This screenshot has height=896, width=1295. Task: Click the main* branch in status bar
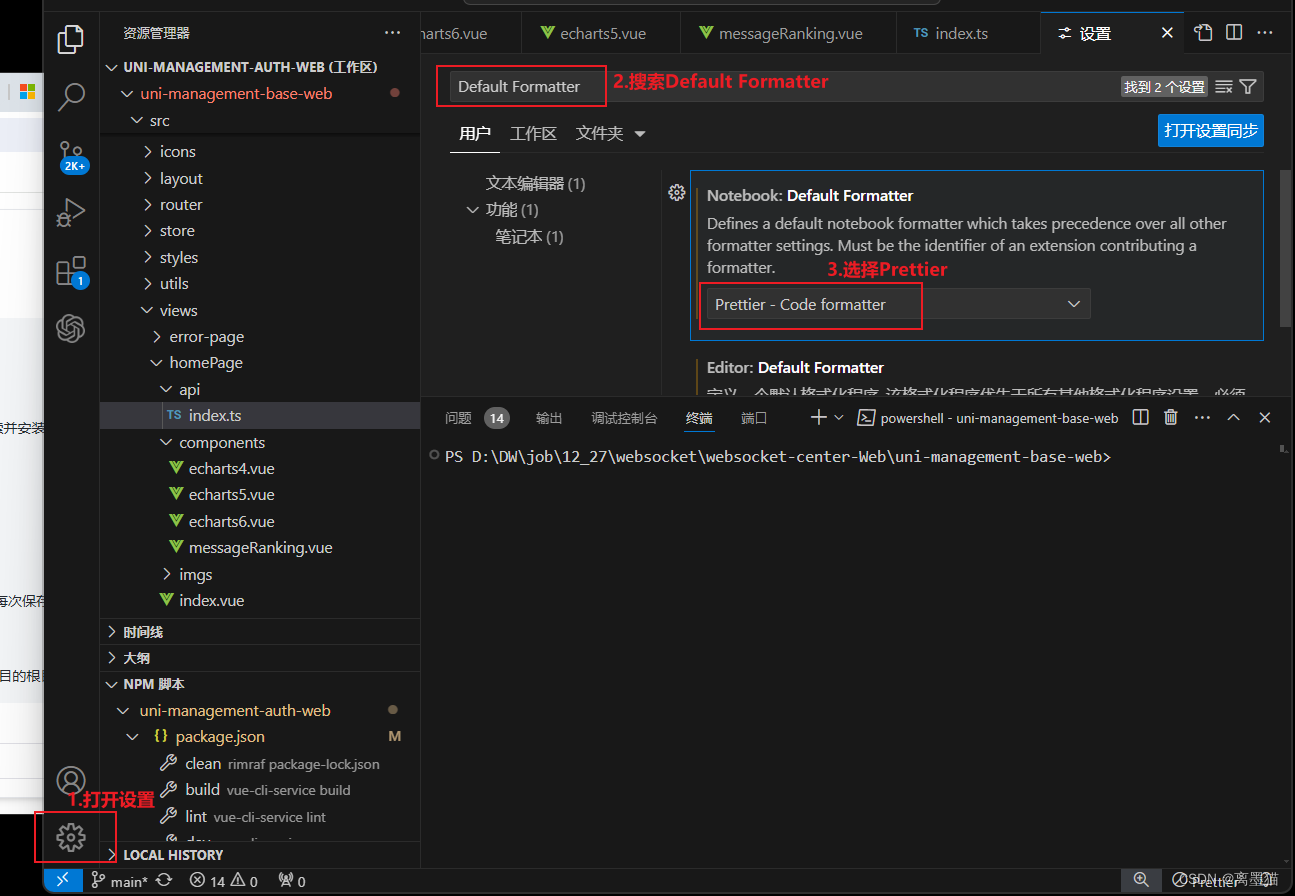[x=119, y=881]
